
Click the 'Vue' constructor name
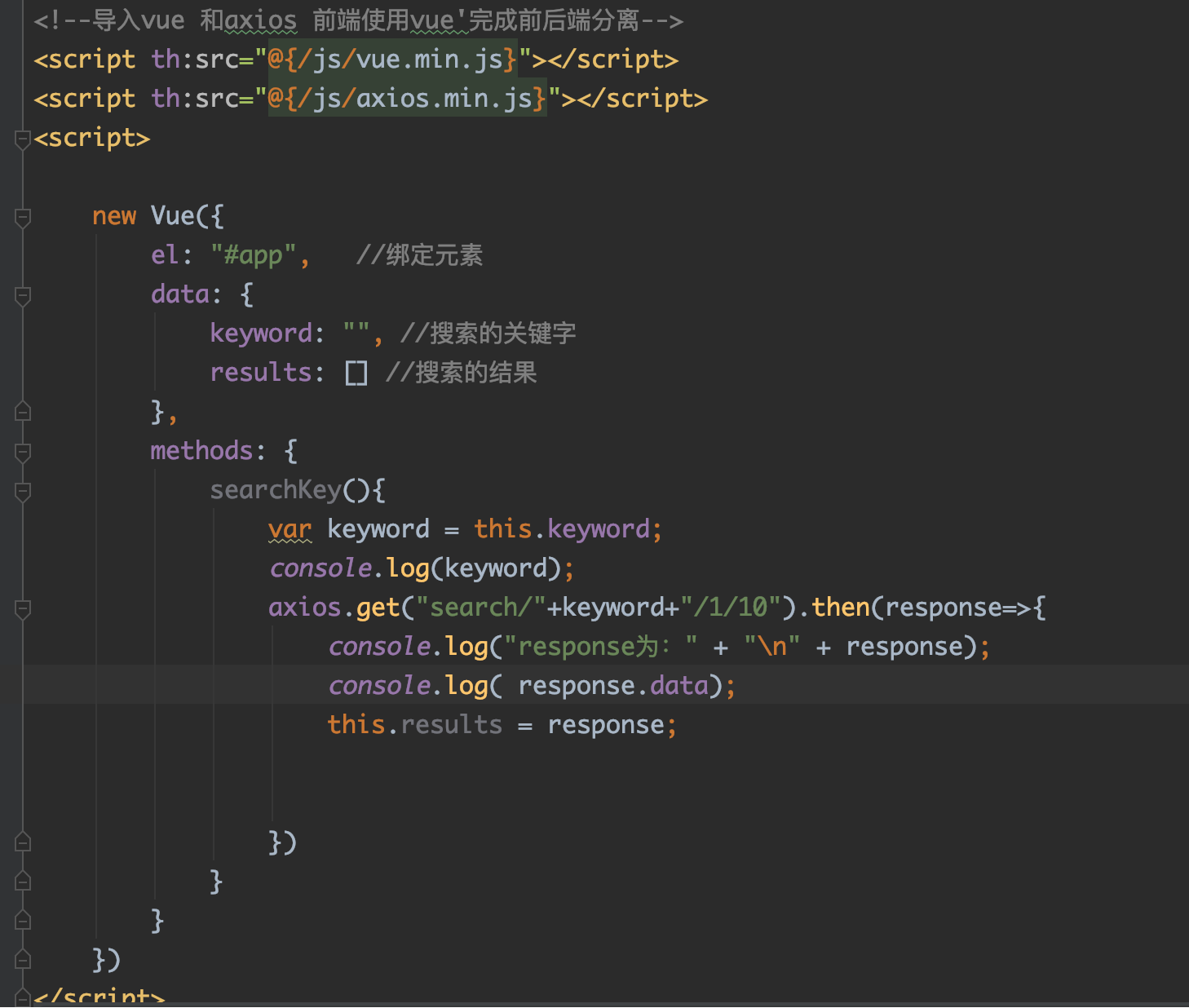[173, 216]
